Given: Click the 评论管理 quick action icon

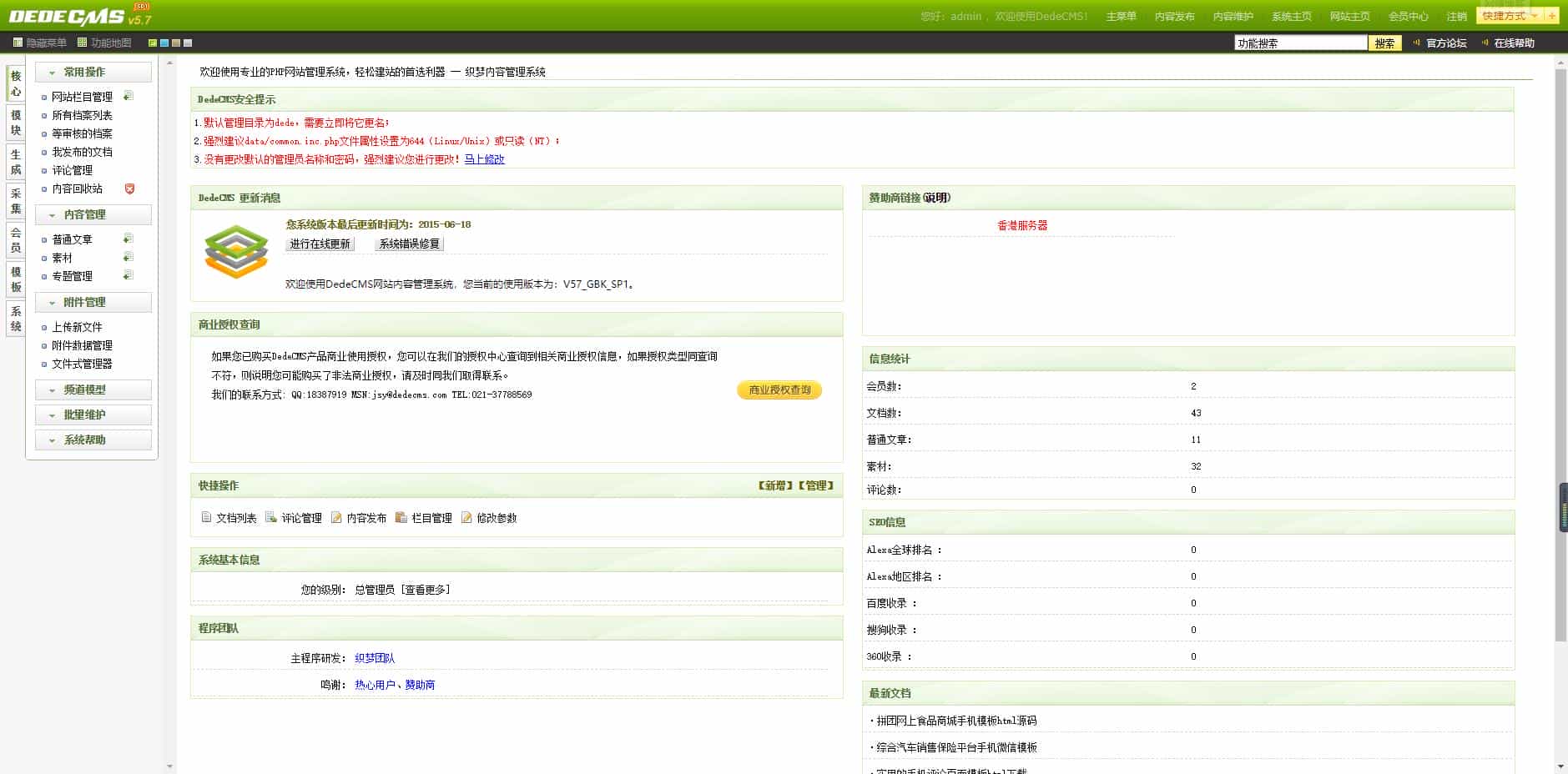Looking at the screenshot, I should click(271, 517).
